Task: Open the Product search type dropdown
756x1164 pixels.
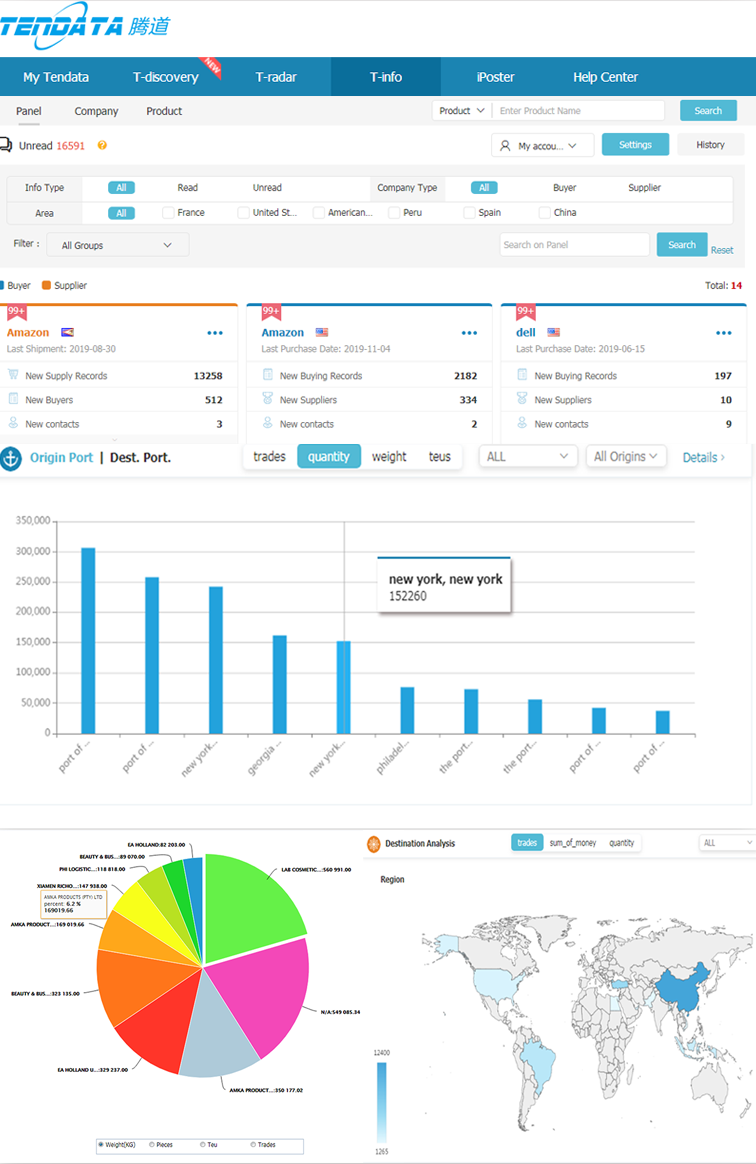Action: [461, 111]
